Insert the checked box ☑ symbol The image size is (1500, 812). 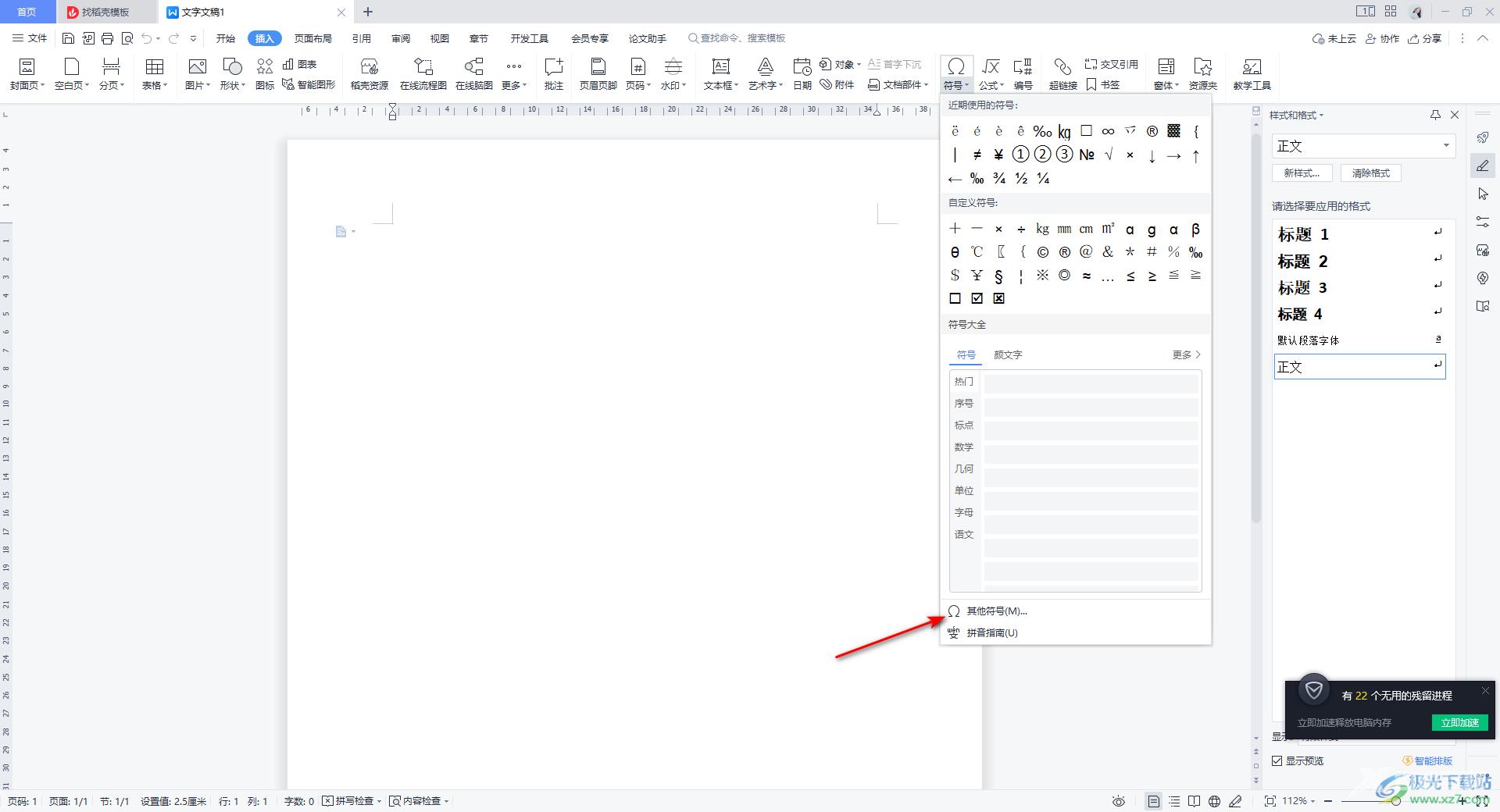977,298
